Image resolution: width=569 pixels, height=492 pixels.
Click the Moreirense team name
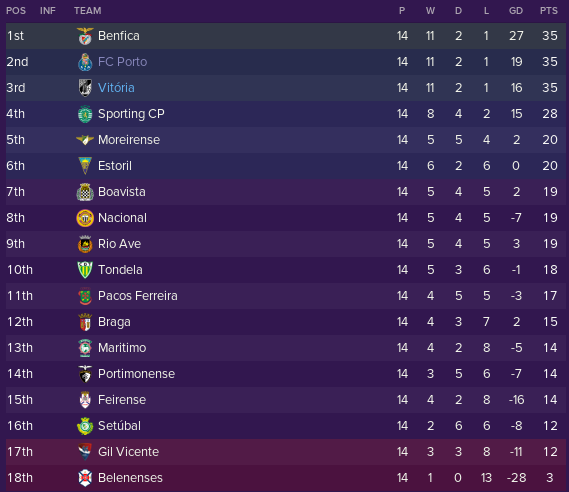(x=129, y=140)
